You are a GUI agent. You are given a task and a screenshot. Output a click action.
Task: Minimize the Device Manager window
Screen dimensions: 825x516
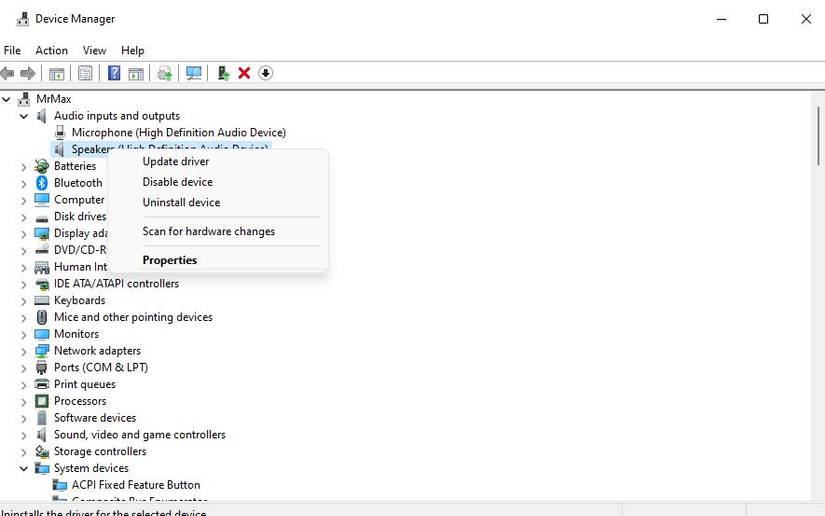pos(721,19)
